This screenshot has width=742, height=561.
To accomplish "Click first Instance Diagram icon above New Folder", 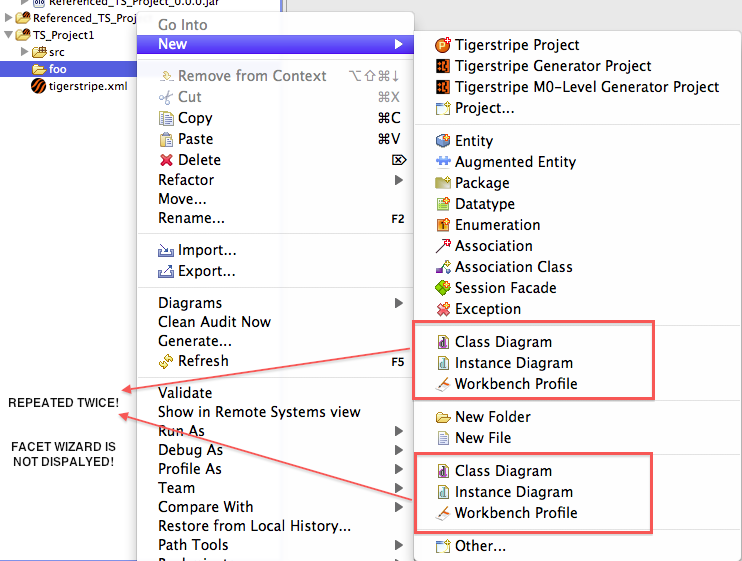I will pos(443,363).
